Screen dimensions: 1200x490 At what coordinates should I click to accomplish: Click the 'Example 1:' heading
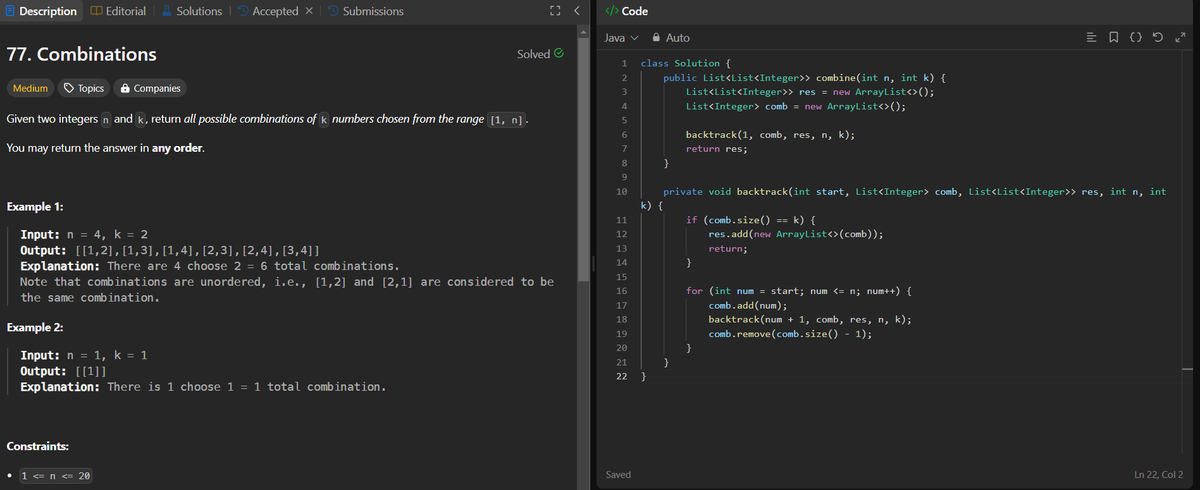(x=35, y=206)
